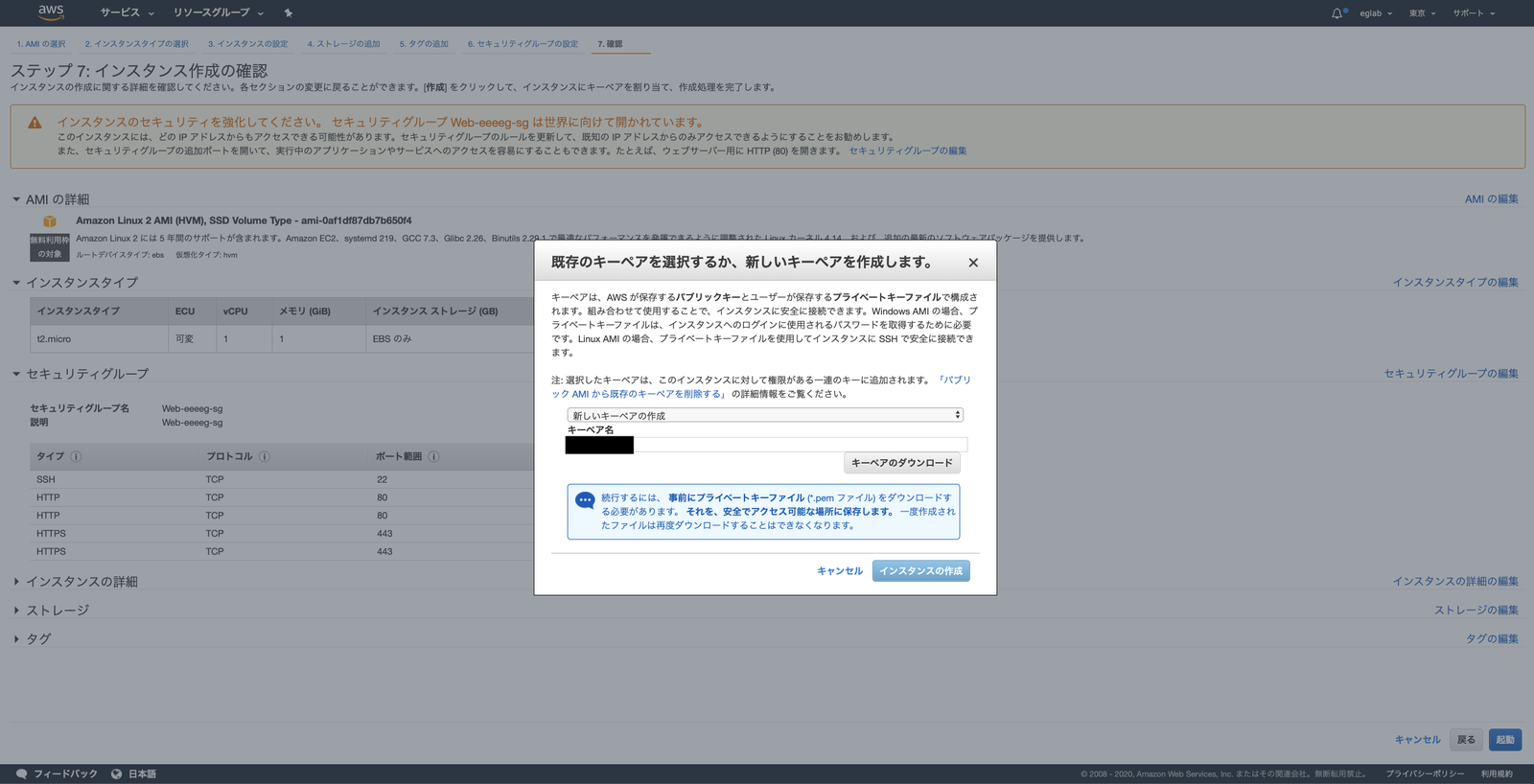
Task: Click the ストレージの編集 link
Action: (1476, 611)
